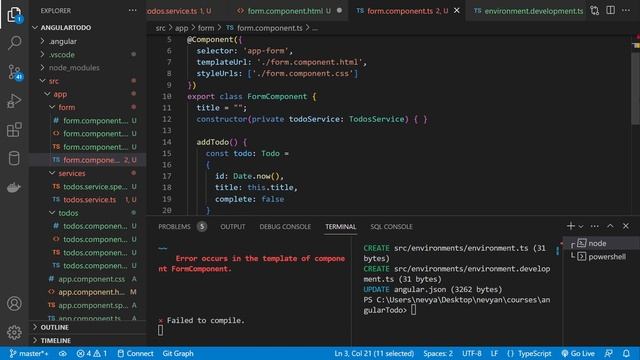Viewport: 640px width, 360px height.
Task: Open the compare changes icon in editor toolbar
Action: pos(595,11)
